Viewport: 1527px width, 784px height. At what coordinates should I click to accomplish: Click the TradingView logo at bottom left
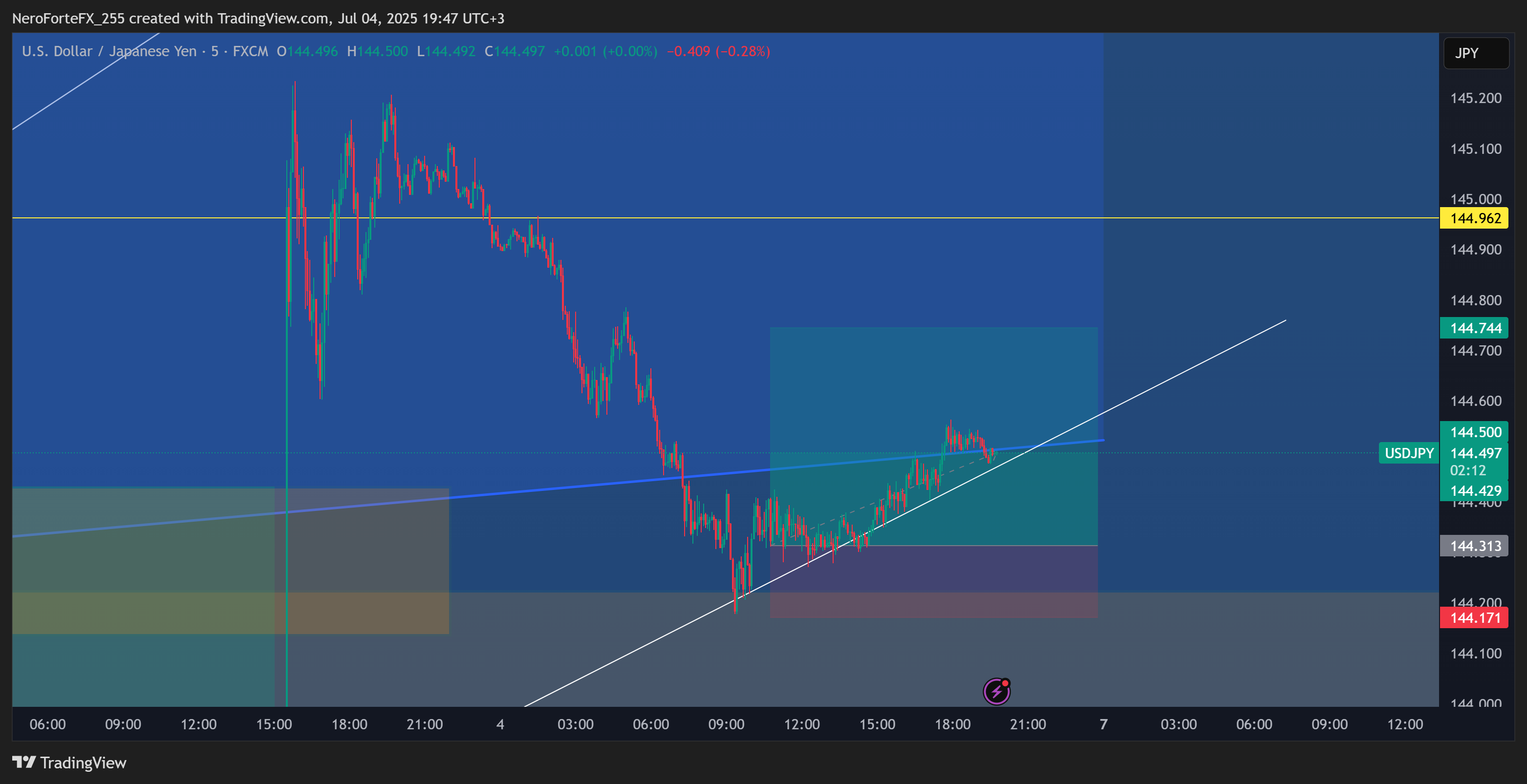[x=69, y=763]
